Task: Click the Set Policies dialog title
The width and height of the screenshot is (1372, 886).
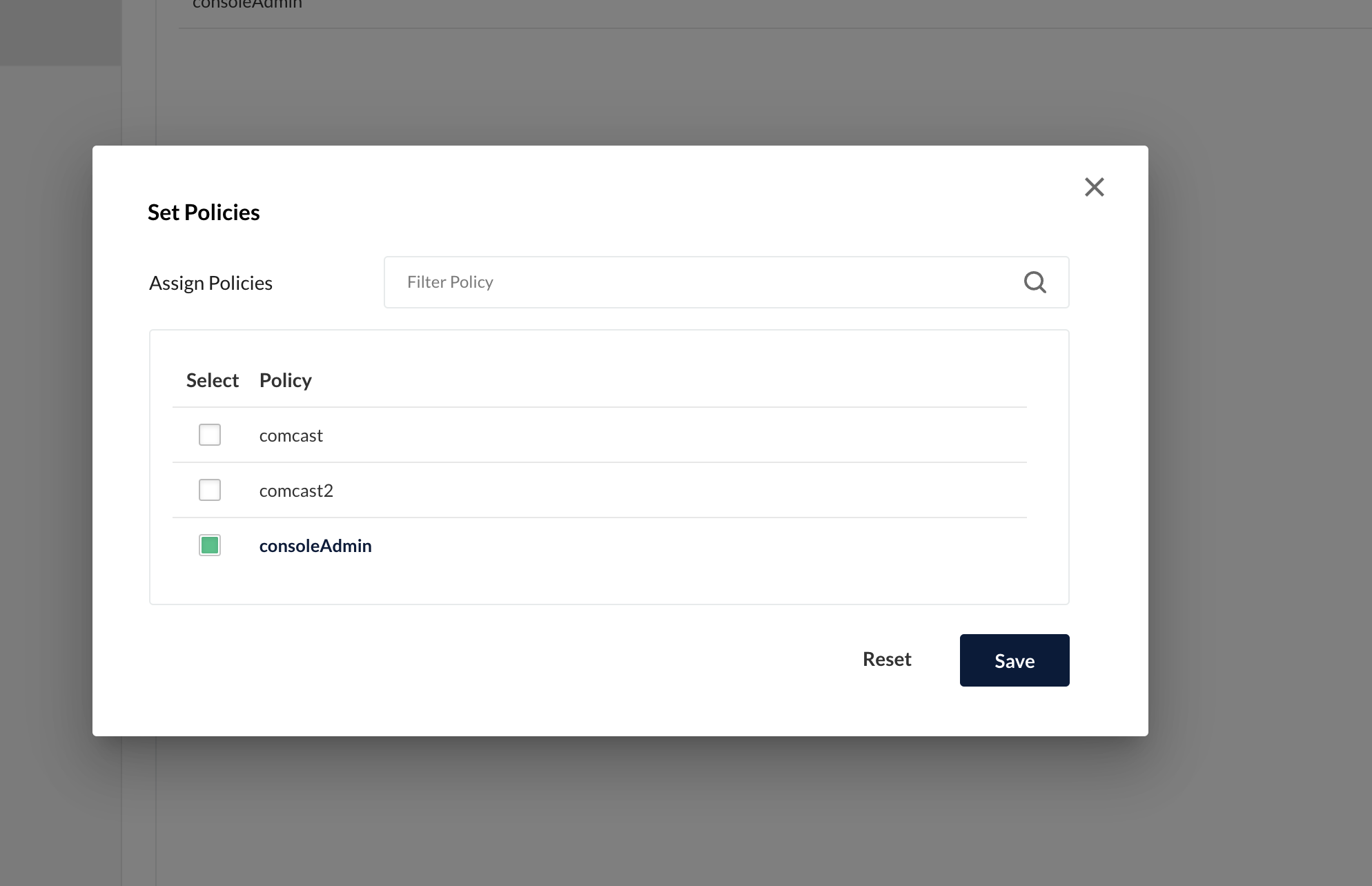Action: [x=204, y=213]
